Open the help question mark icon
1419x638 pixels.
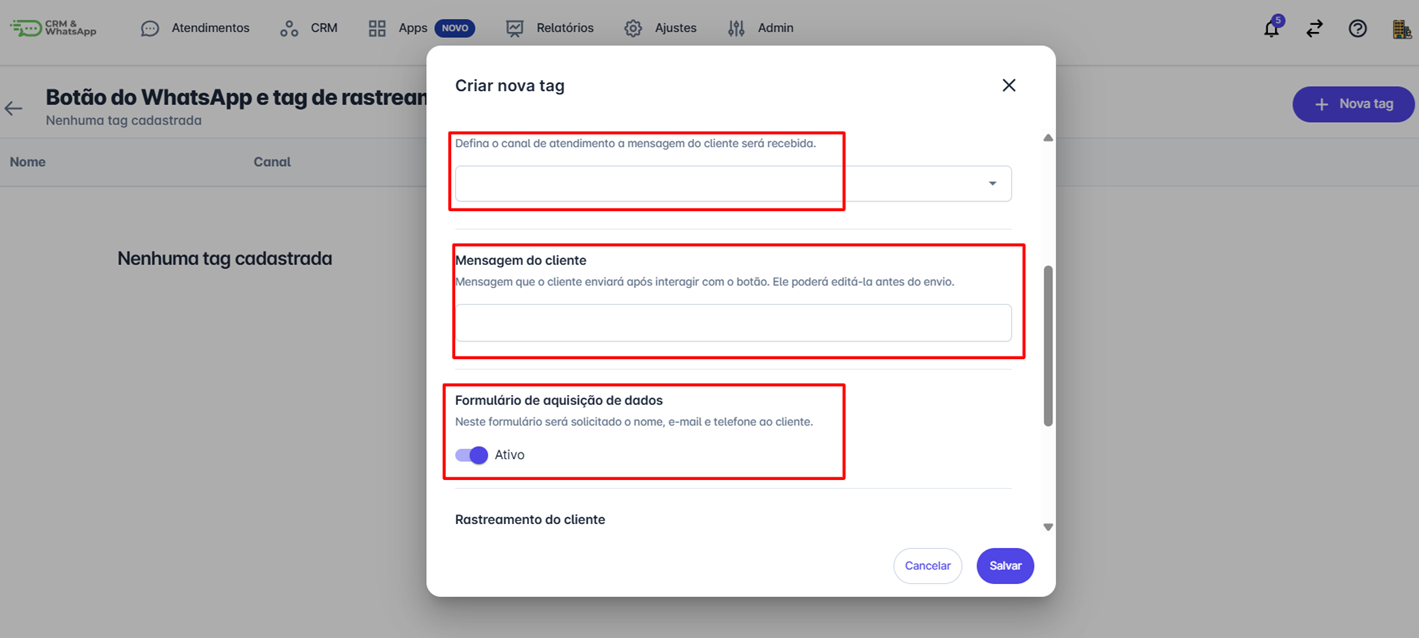[x=1357, y=29]
